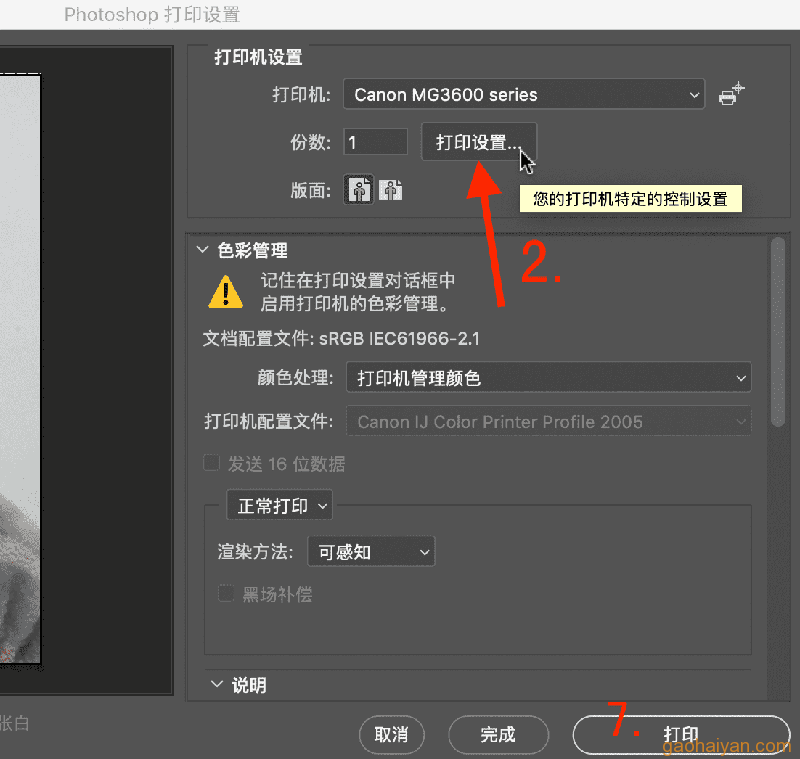
Task: Click the settings panel vertical scrollbar
Action: click(x=778, y=332)
